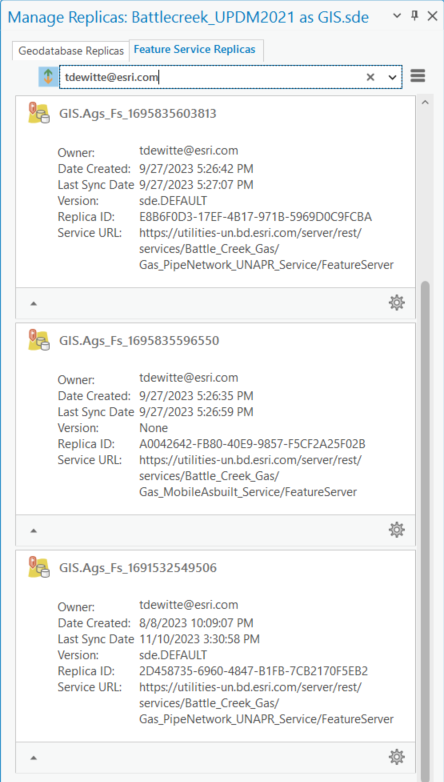Click Last Sync Date 9/27/2023 5:27:07 PM
The image size is (444, 782).
pyautogui.click(x=196, y=185)
